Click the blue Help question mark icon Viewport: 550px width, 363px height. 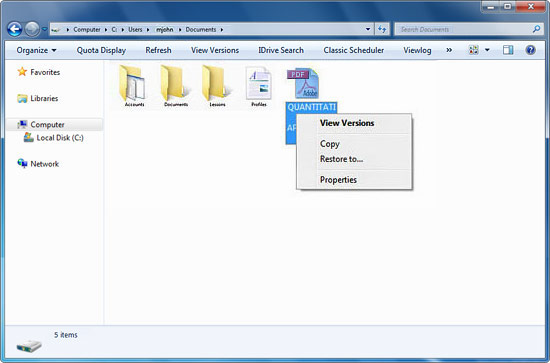tap(530, 50)
